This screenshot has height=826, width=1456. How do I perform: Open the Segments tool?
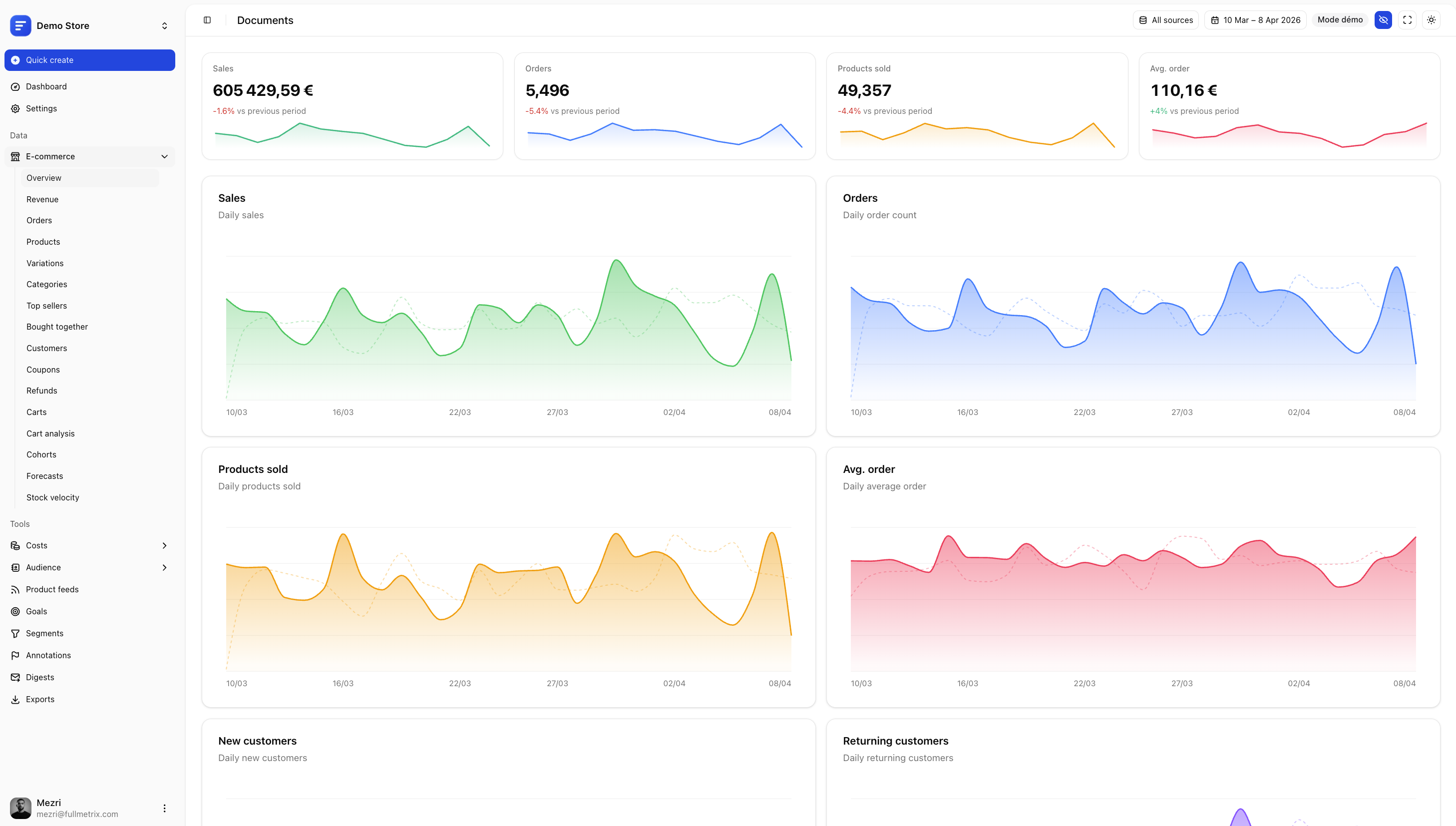44,633
